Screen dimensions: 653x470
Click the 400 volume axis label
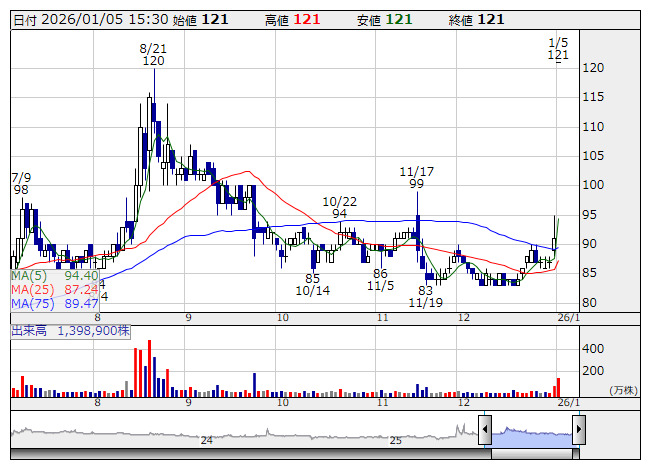[x=593, y=348]
